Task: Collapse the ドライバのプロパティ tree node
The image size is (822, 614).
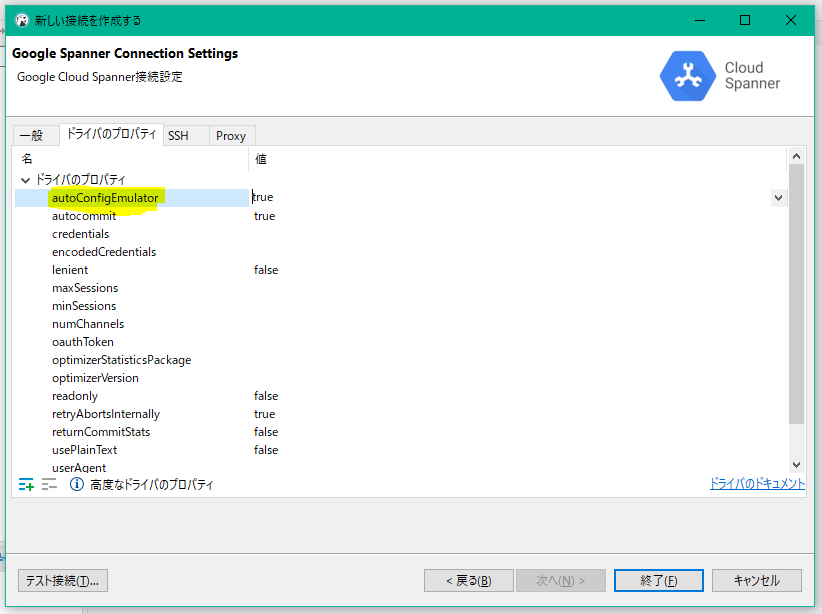Action: click(x=25, y=180)
